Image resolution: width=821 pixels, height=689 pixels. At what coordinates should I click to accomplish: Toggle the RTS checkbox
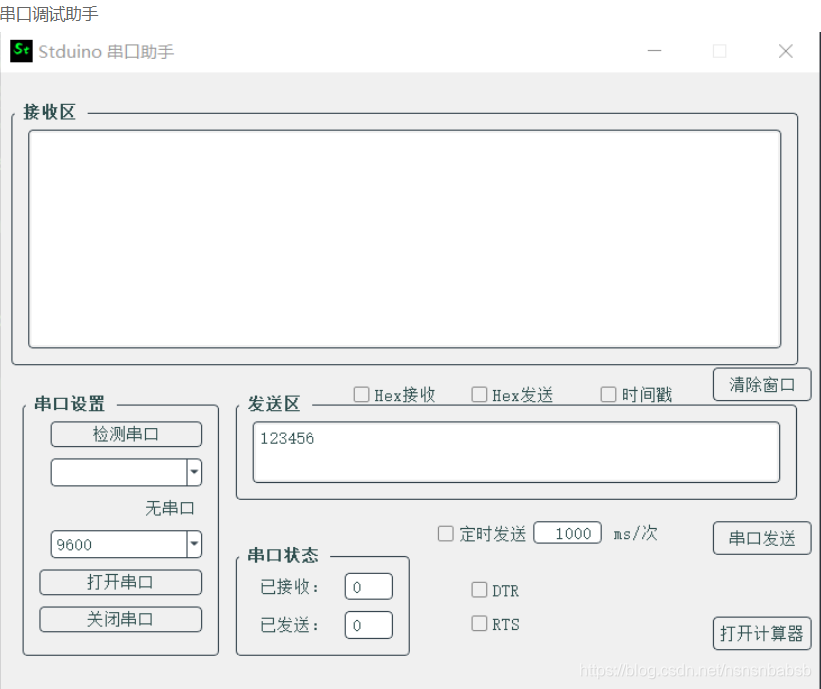[479, 624]
